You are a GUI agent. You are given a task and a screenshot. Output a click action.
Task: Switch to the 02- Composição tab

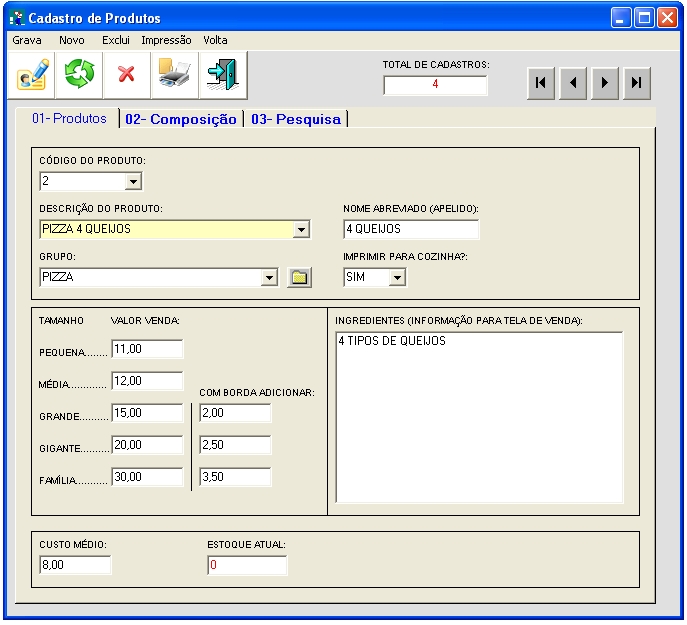point(181,119)
